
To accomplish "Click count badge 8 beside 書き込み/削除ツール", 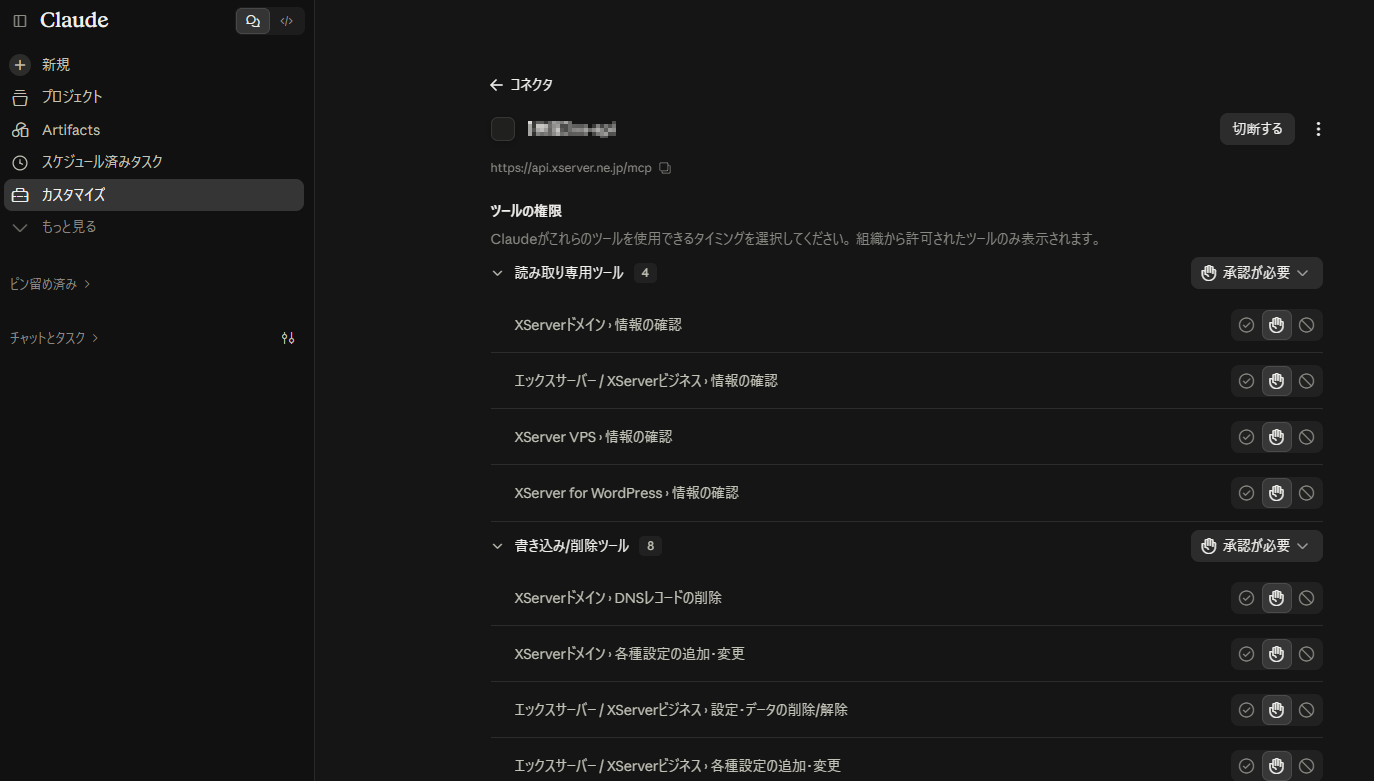I will click(x=650, y=546).
